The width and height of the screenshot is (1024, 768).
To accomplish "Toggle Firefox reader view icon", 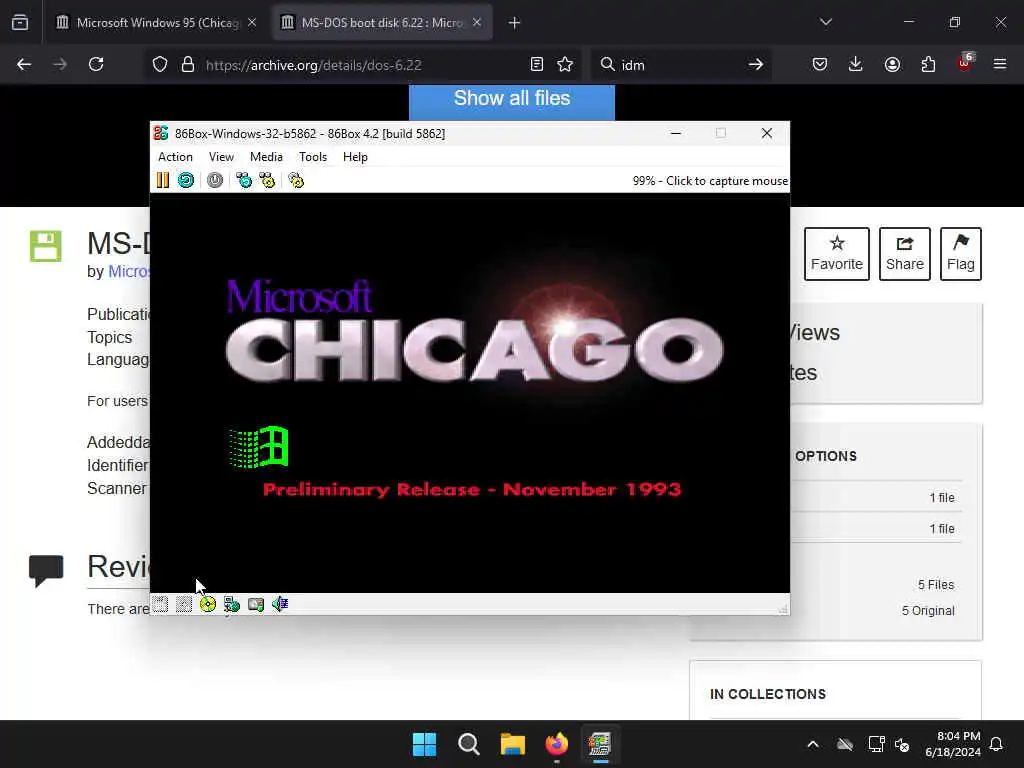I will coord(537,65).
